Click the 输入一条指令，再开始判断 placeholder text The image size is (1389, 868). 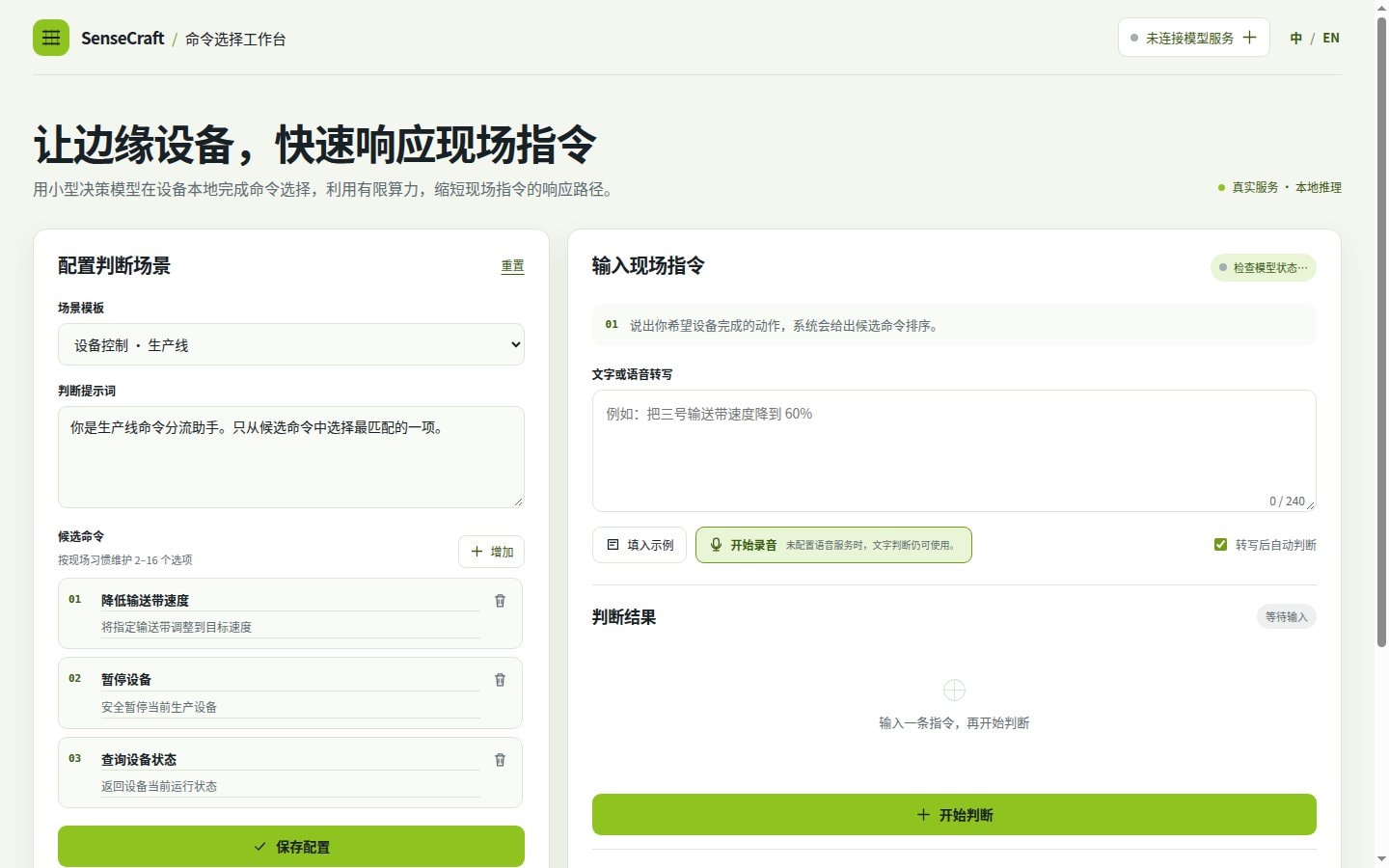(x=954, y=723)
